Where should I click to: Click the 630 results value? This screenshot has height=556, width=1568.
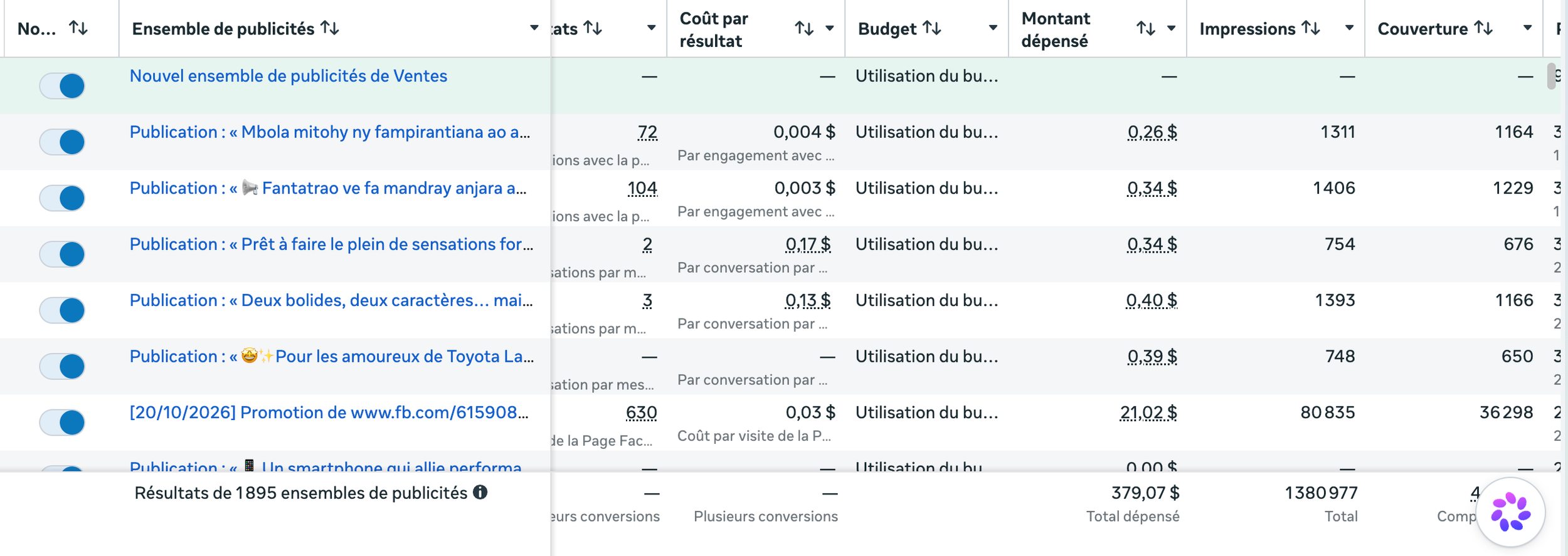point(642,412)
